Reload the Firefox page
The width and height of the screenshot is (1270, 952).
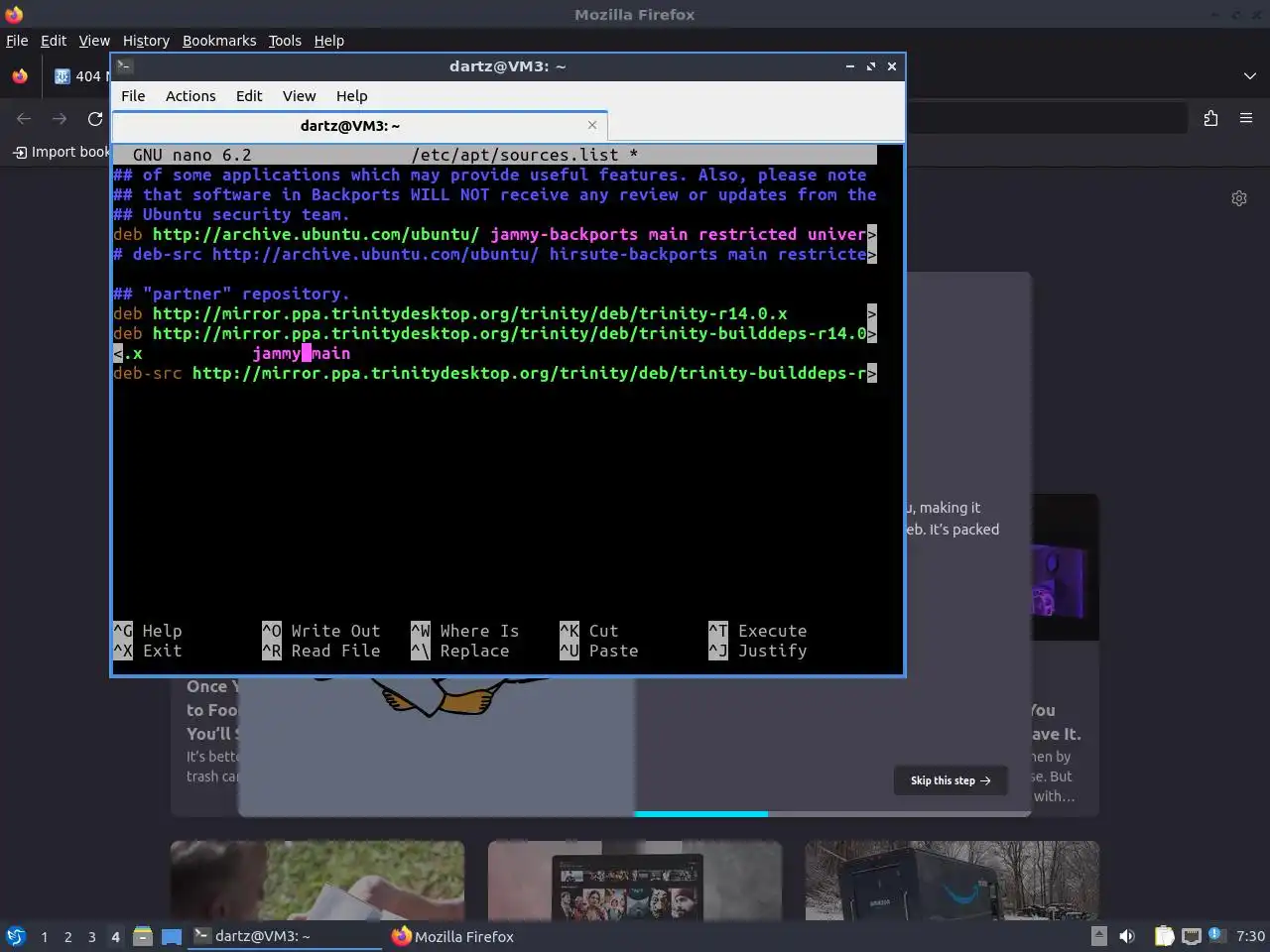[95, 119]
